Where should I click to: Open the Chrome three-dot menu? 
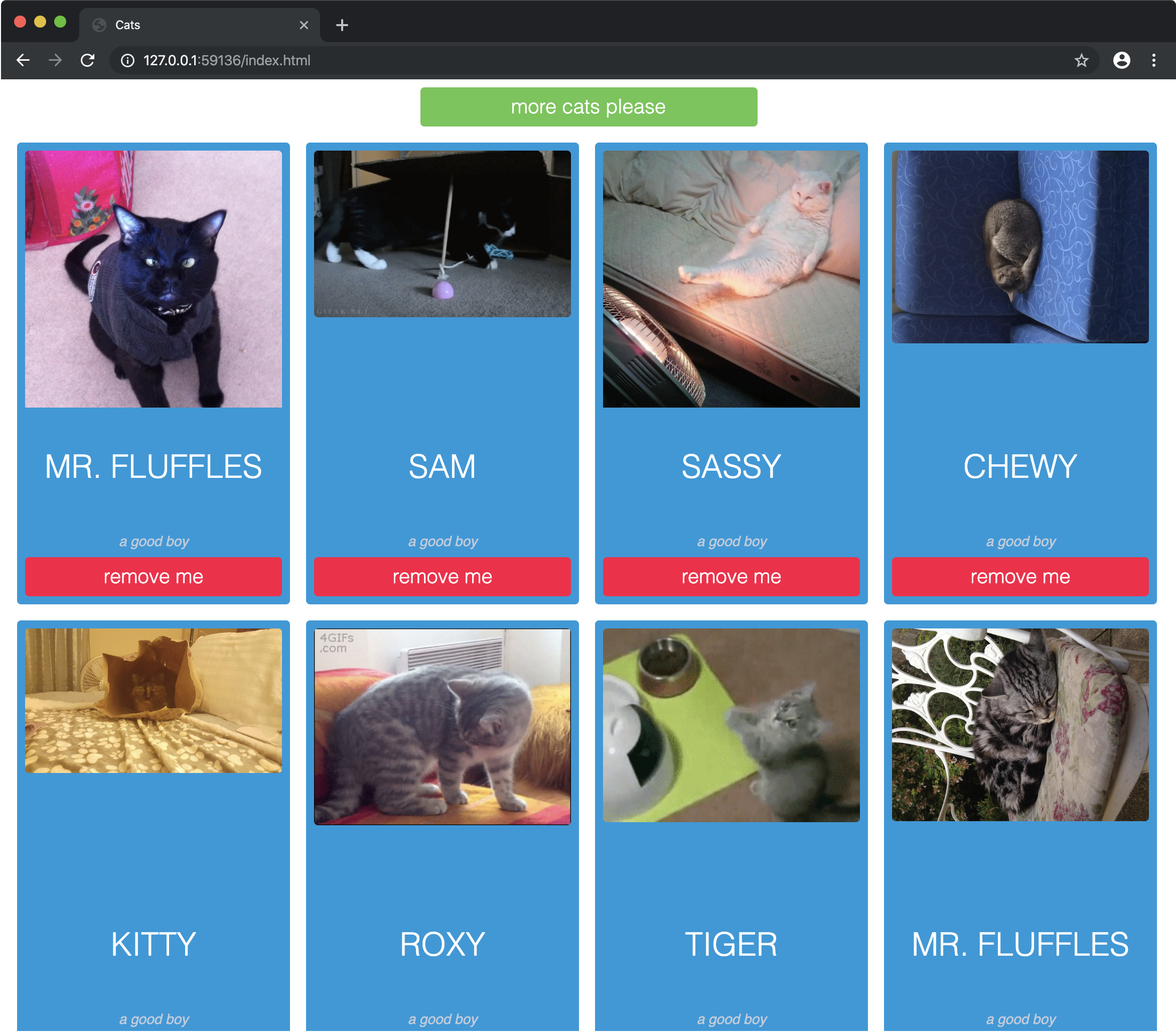point(1153,60)
